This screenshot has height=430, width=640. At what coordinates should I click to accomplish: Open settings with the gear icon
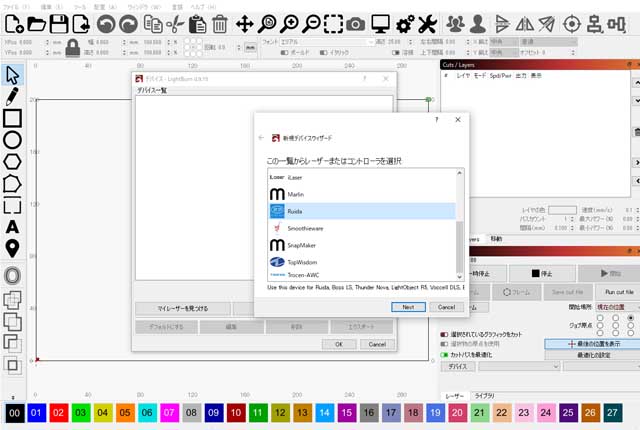(405, 24)
